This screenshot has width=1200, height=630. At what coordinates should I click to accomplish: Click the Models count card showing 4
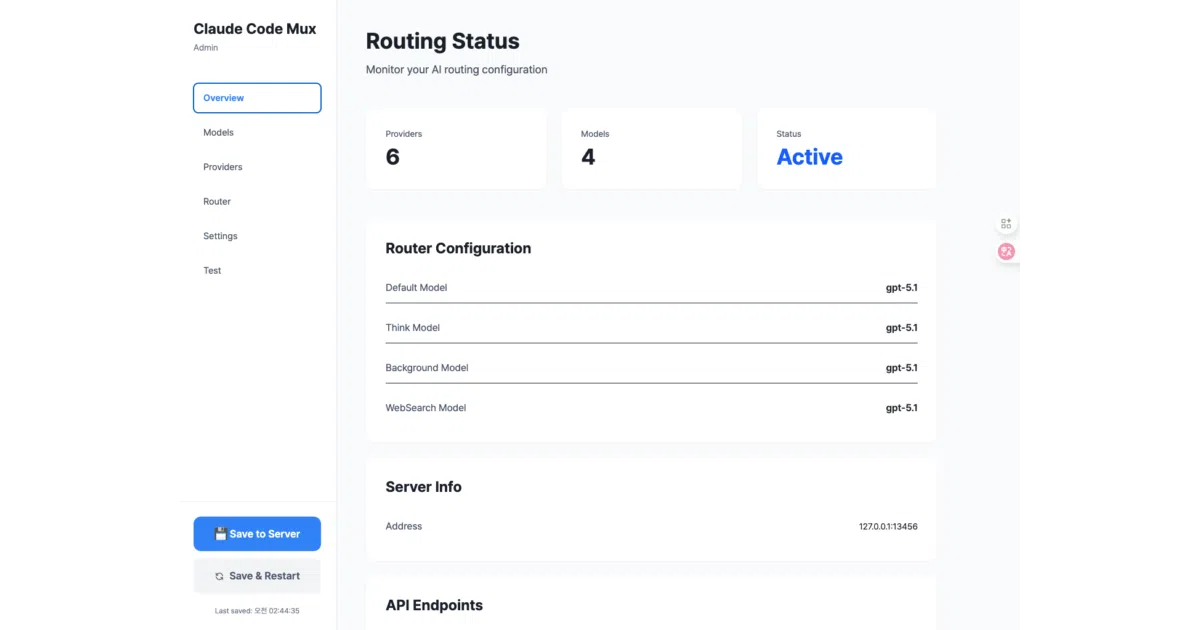(x=651, y=149)
